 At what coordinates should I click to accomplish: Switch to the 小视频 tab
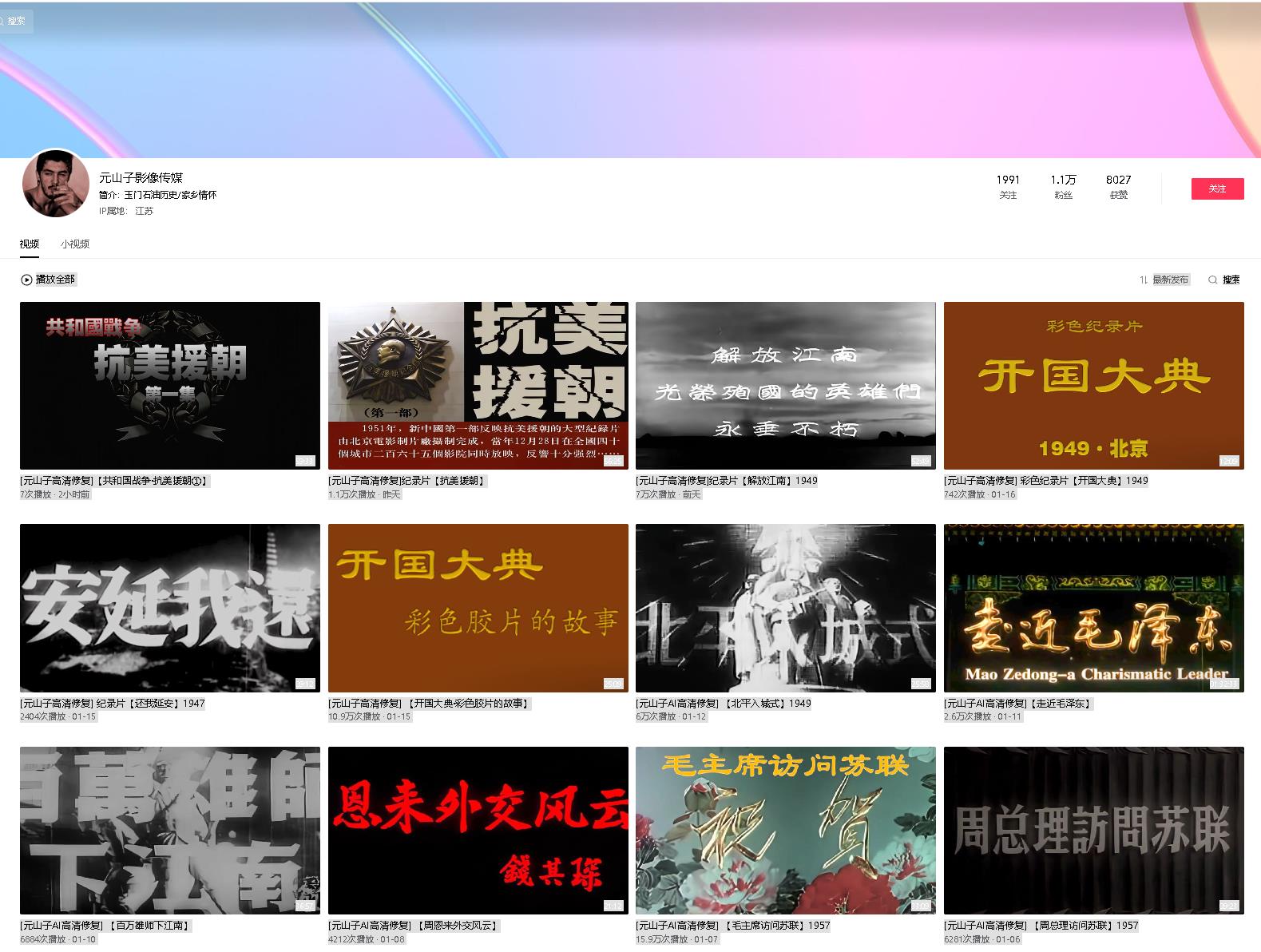click(x=75, y=244)
